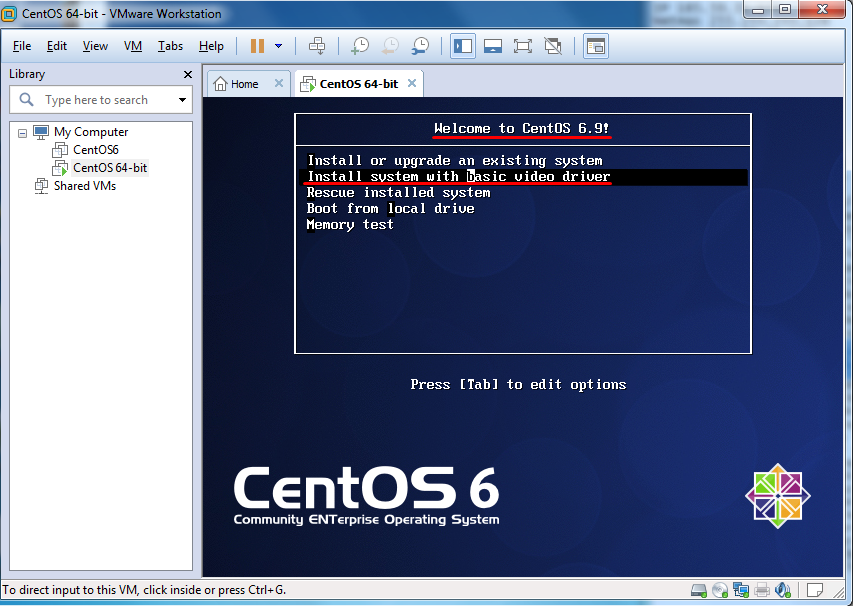The image size is (853, 606).
Task: Take a snapshot of this VM
Action: click(360, 46)
